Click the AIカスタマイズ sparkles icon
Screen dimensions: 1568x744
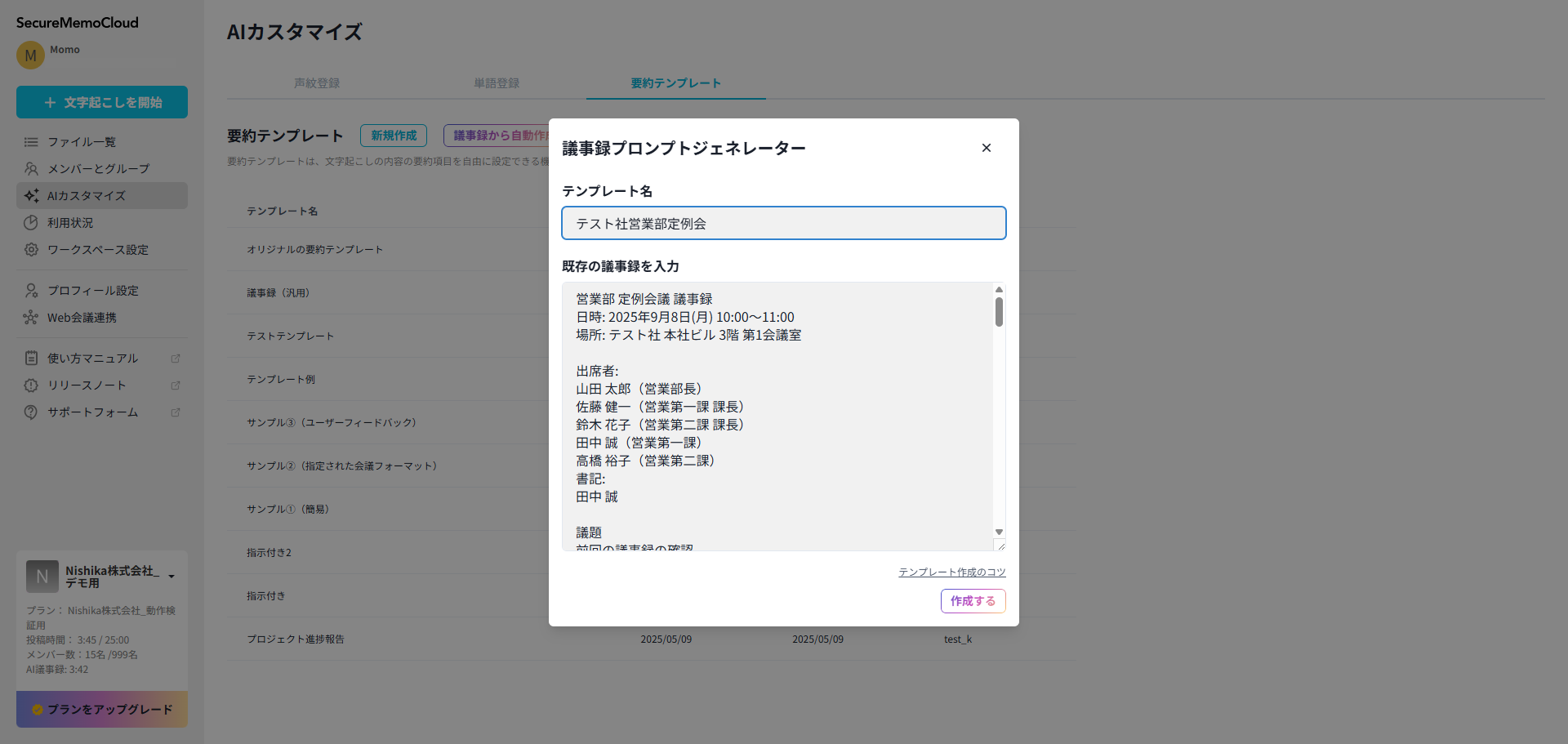[x=31, y=195]
